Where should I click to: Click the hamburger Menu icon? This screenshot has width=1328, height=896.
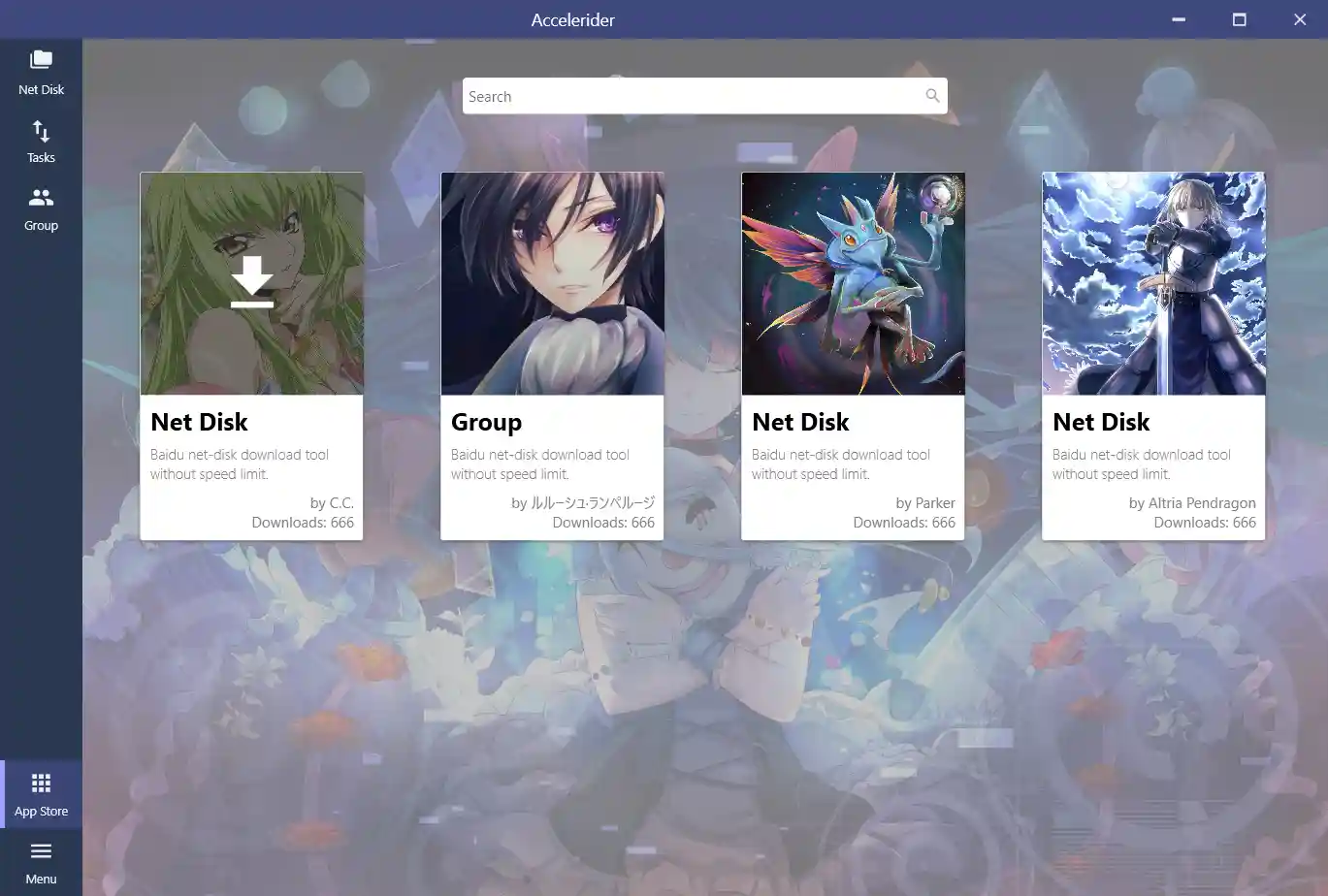tap(41, 849)
